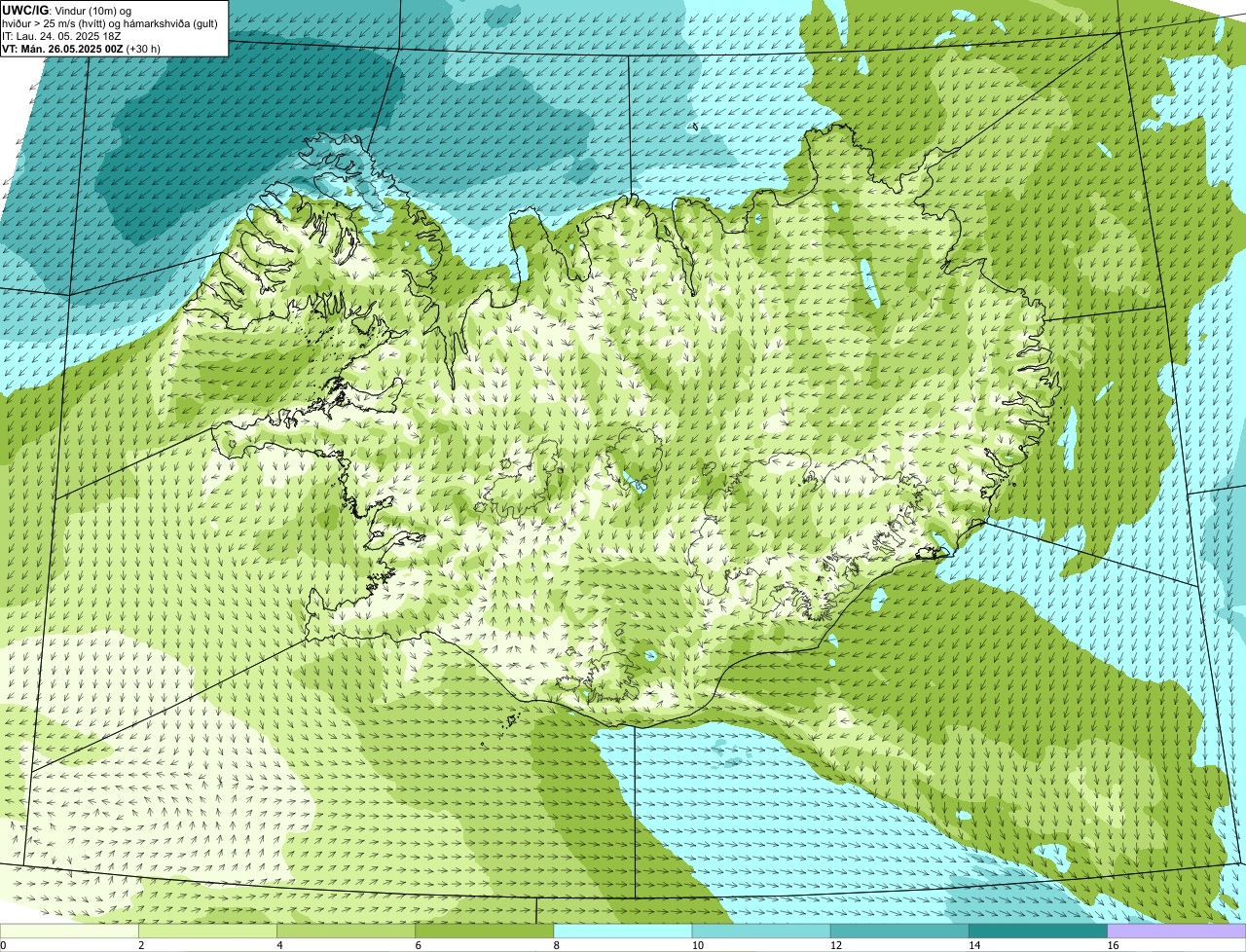Click the legend scale label '14'
Image resolution: width=1246 pixels, height=952 pixels.
click(x=974, y=945)
